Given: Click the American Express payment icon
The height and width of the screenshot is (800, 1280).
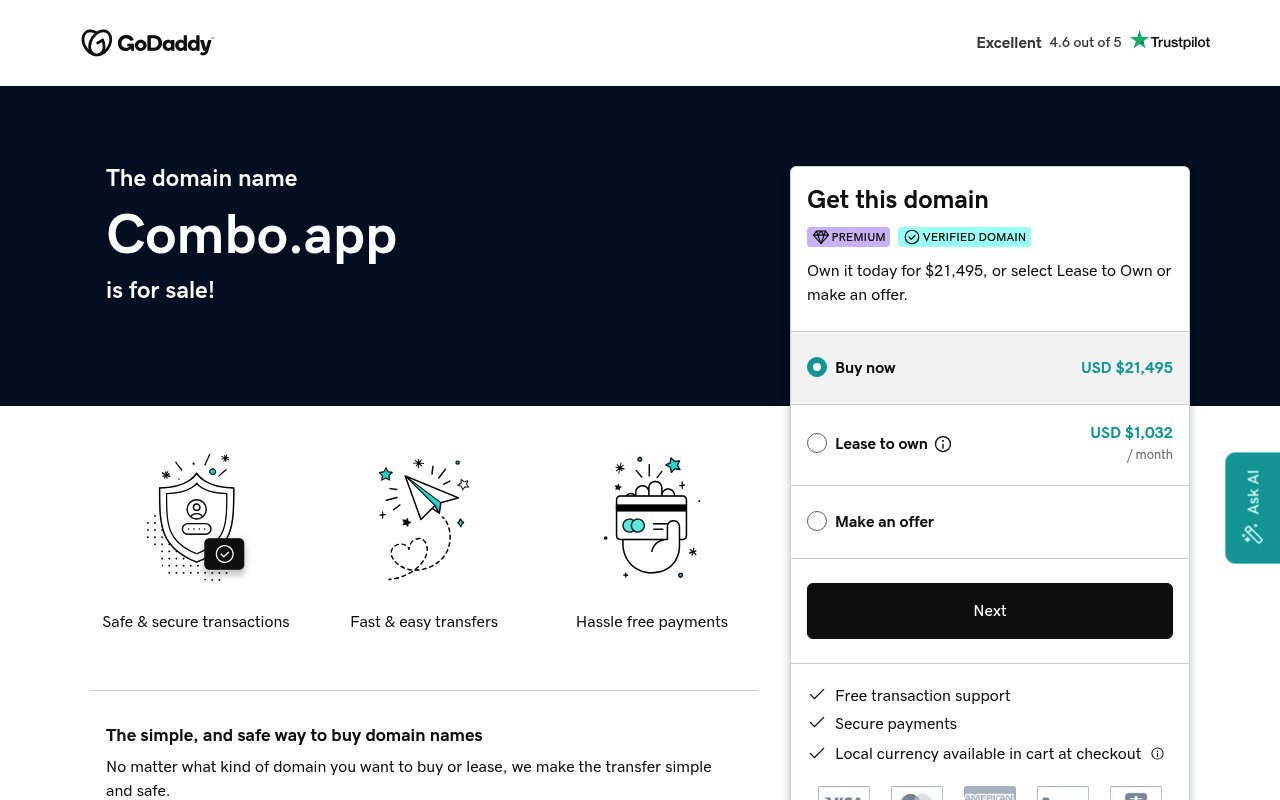Looking at the screenshot, I should coord(990,793).
